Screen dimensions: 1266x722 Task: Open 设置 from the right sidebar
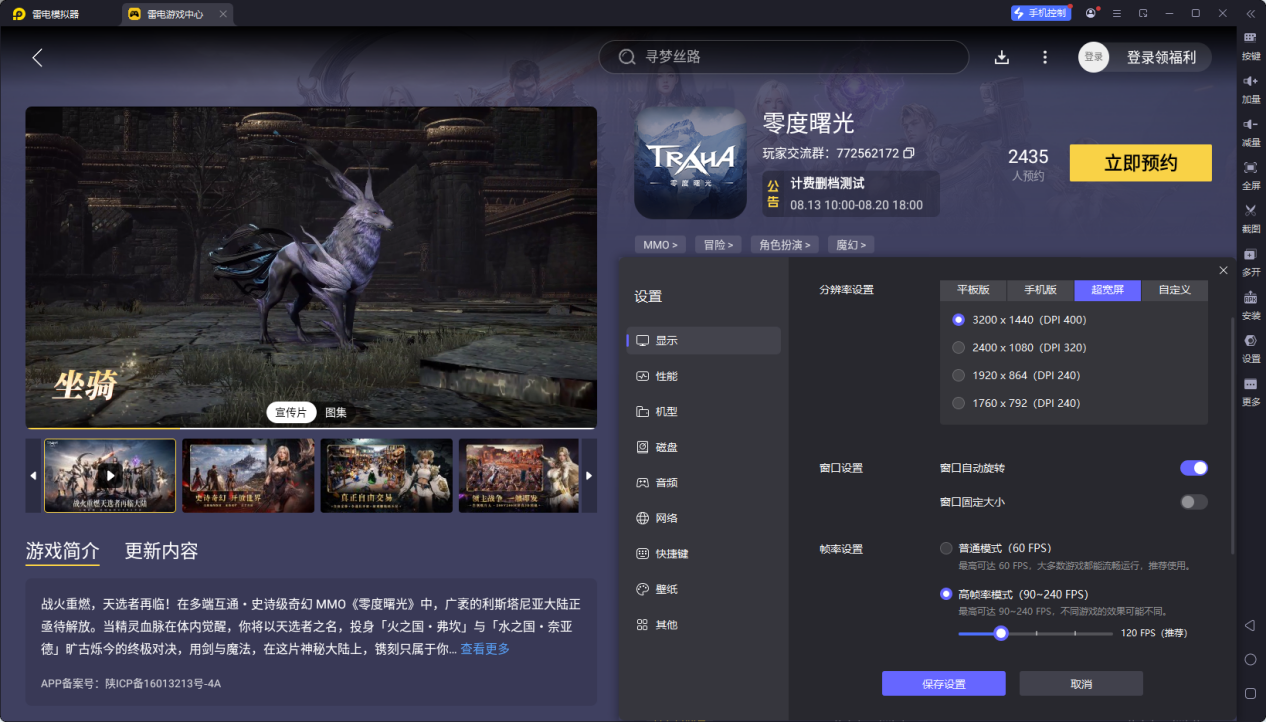coord(1250,347)
